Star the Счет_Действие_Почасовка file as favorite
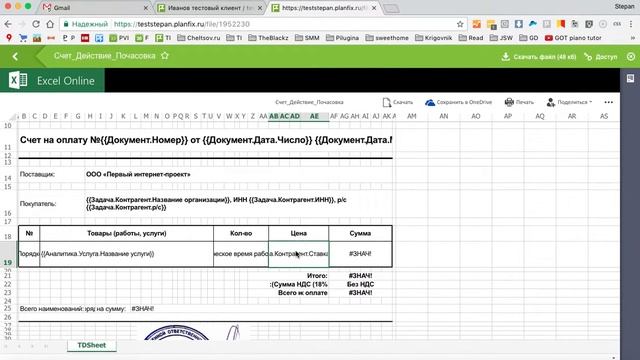Image resolution: width=640 pixels, height=360 pixels. pos(165,56)
